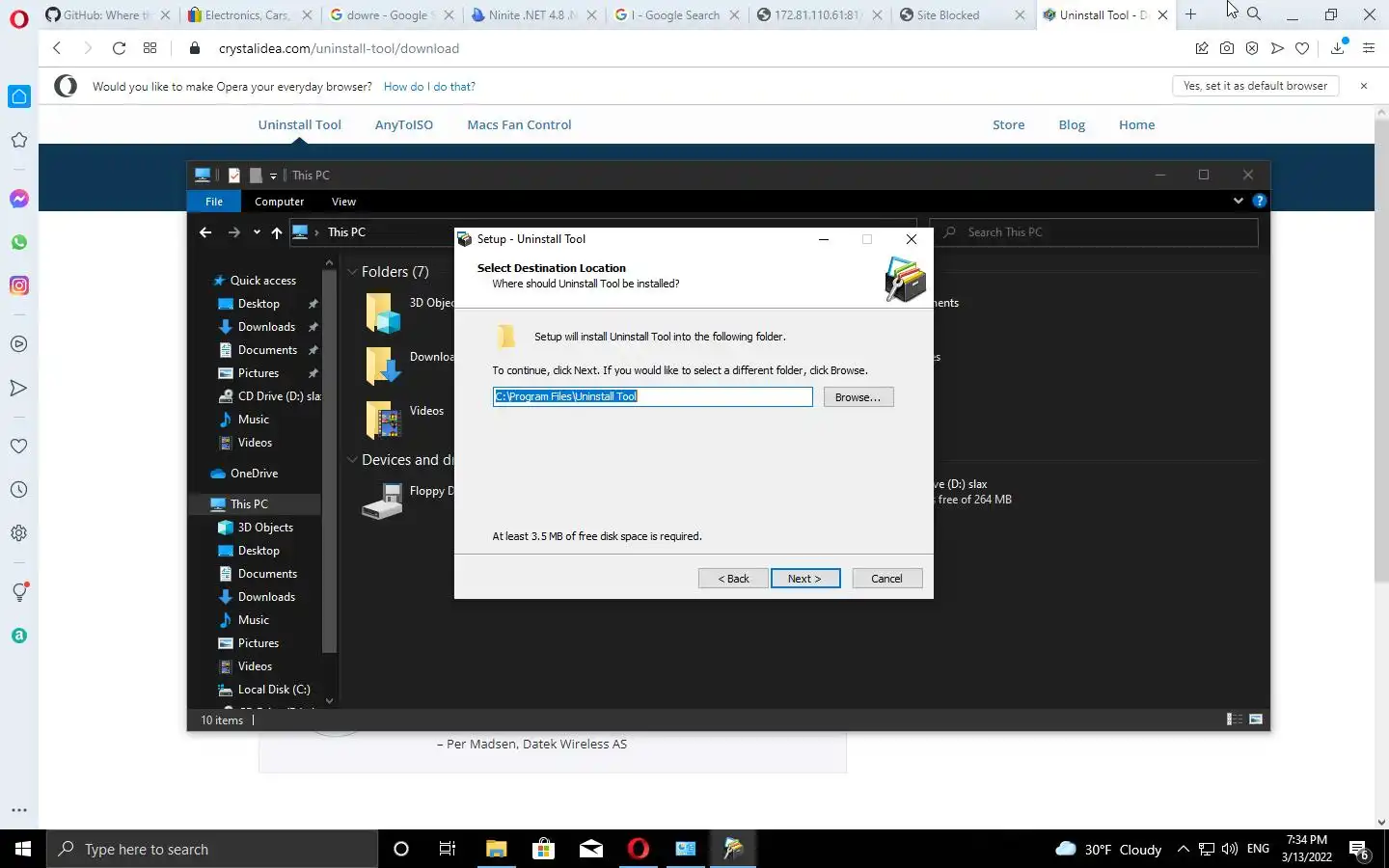Screen dimensions: 1389x868
Task: Click Yes, set it as default browser
Action: (x=1255, y=86)
